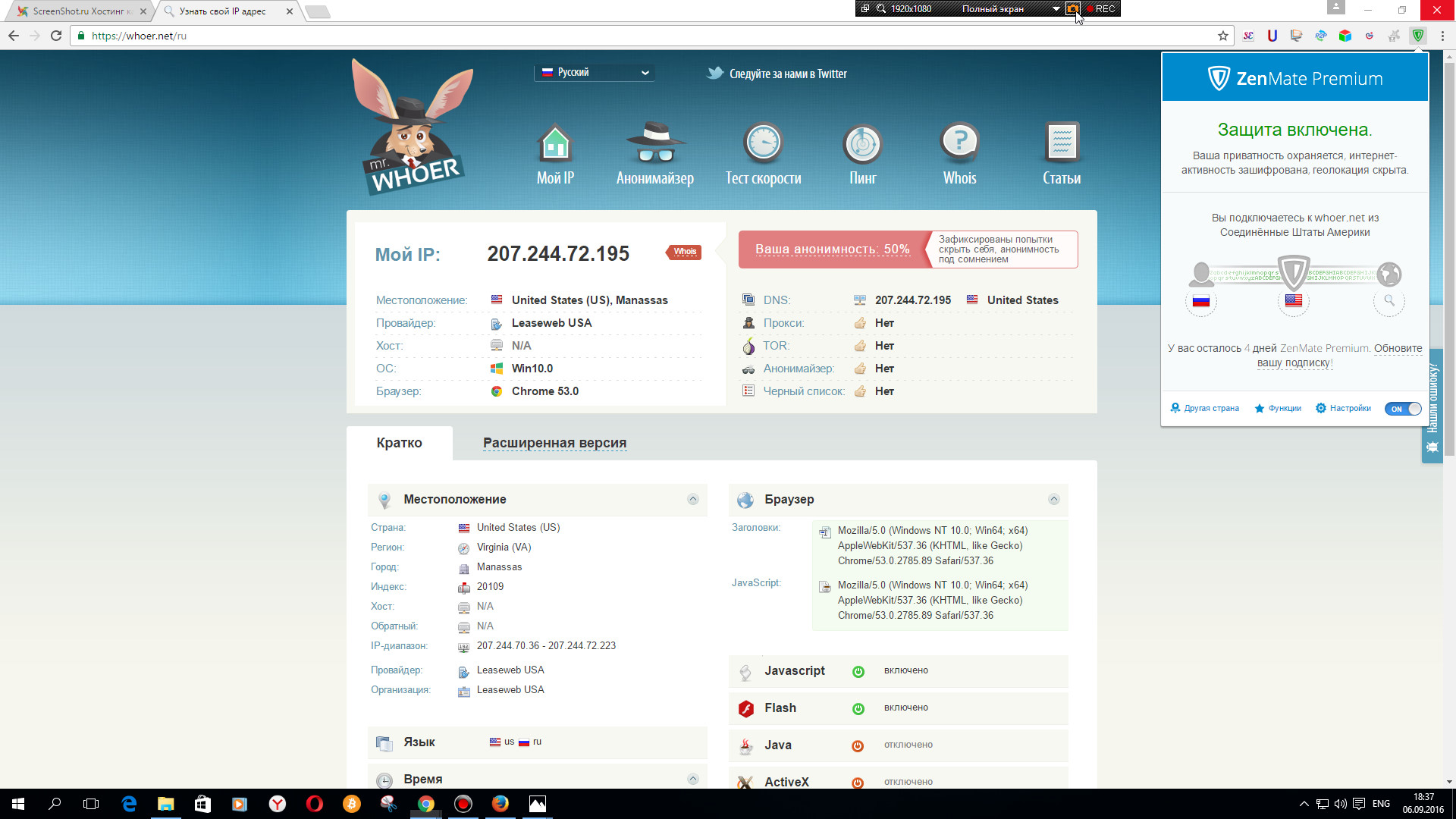This screenshot has width=1456, height=819.
Task: Reload the page with refresh icon
Action: pyautogui.click(x=55, y=36)
